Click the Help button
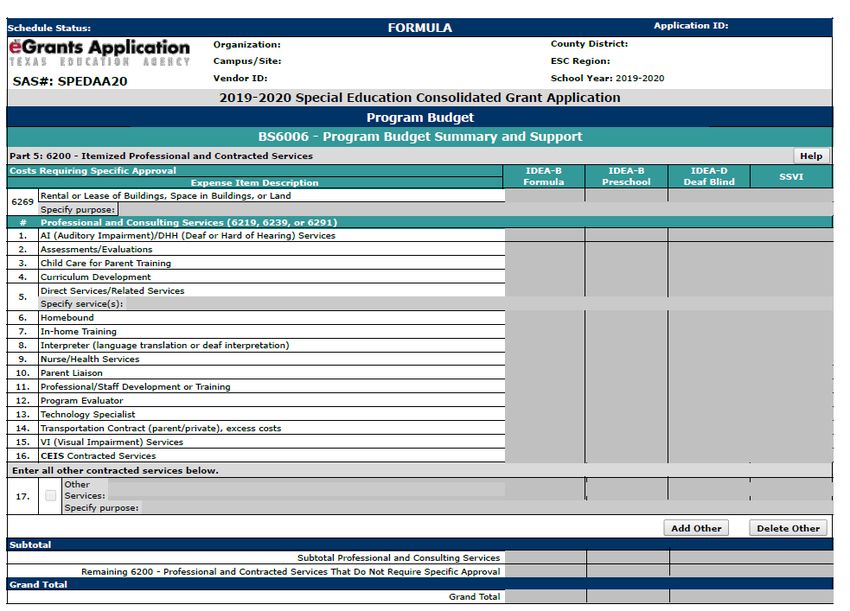 tap(811, 156)
